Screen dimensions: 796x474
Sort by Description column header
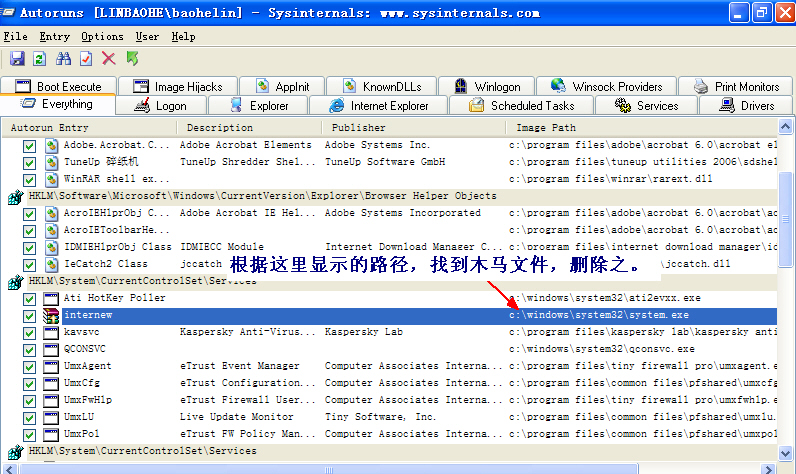click(x=251, y=127)
